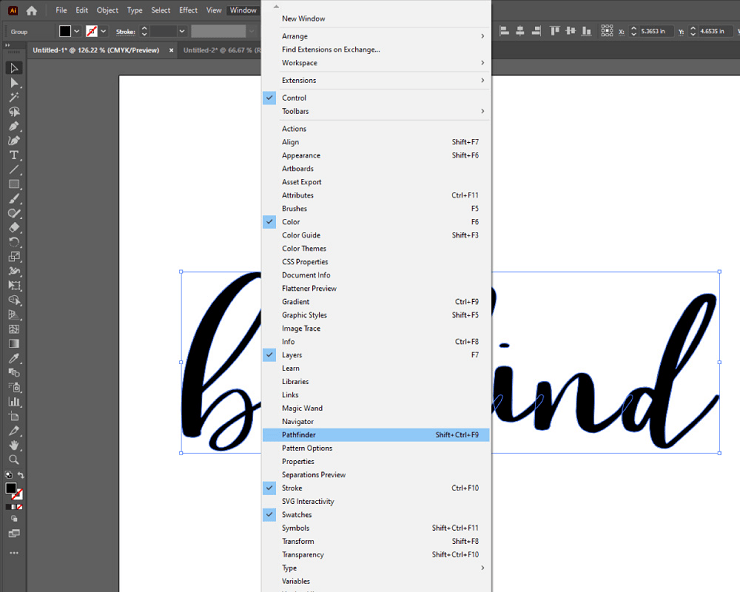Select the Zoom tool magnifier
The width and height of the screenshot is (740, 592).
tap(14, 460)
